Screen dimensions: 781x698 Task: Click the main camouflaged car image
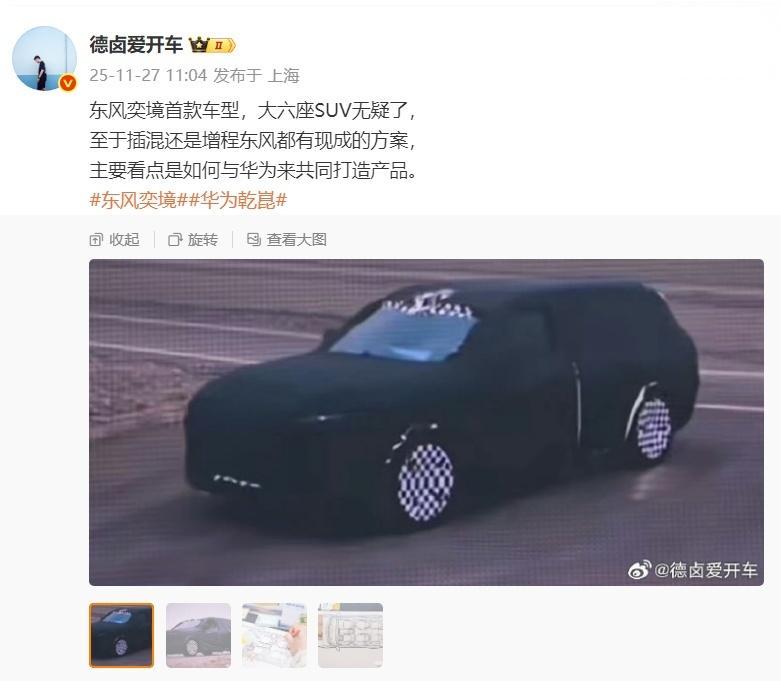[x=426, y=422]
